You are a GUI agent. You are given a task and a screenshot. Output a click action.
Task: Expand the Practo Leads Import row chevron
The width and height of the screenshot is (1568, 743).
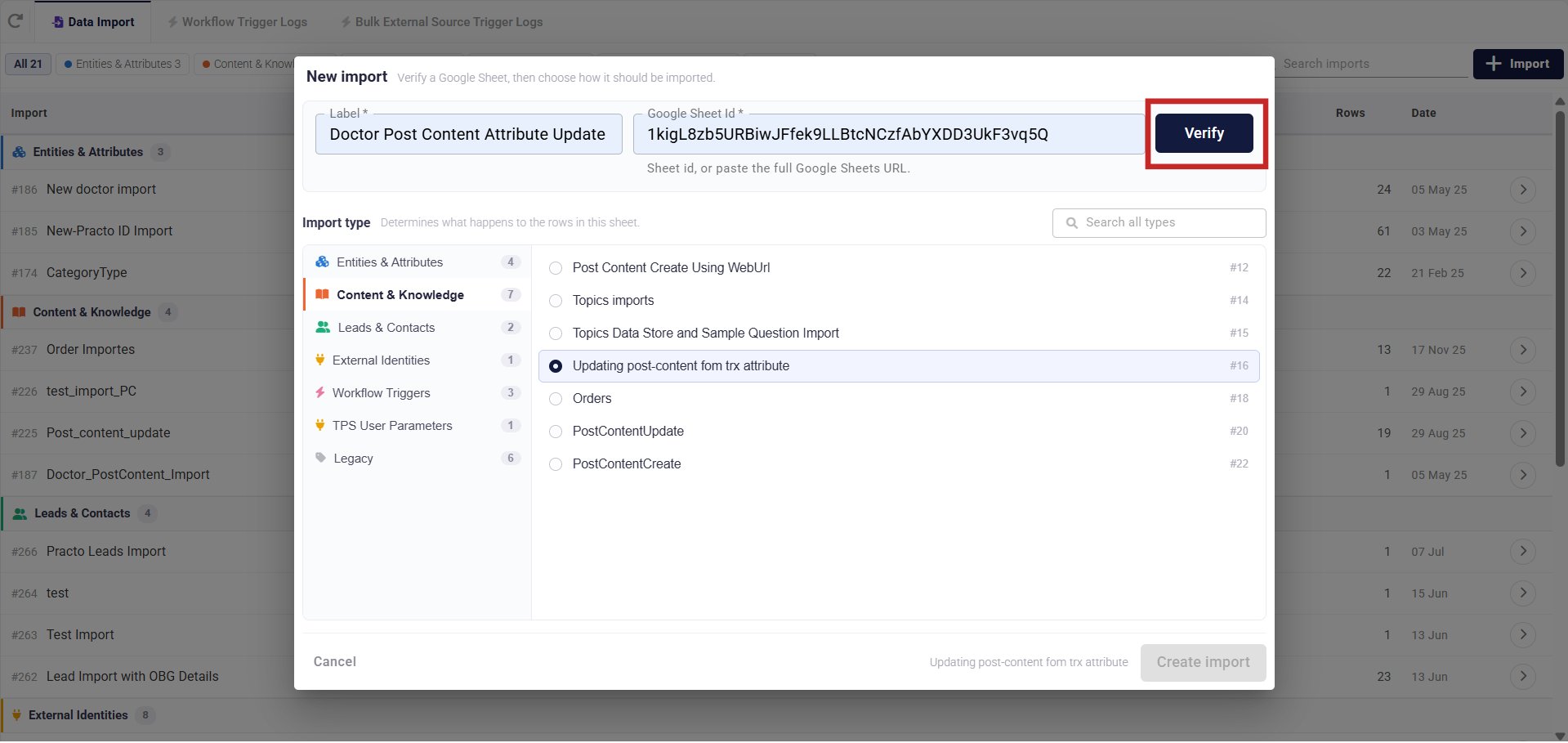click(1522, 552)
